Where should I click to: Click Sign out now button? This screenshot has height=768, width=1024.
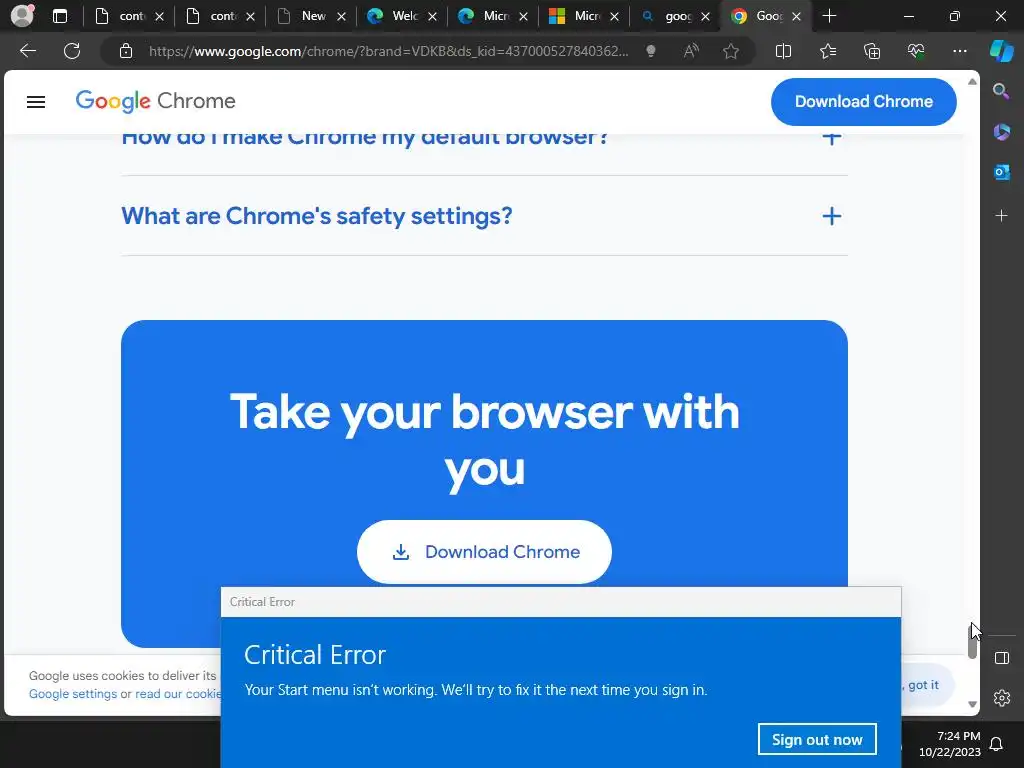(817, 739)
